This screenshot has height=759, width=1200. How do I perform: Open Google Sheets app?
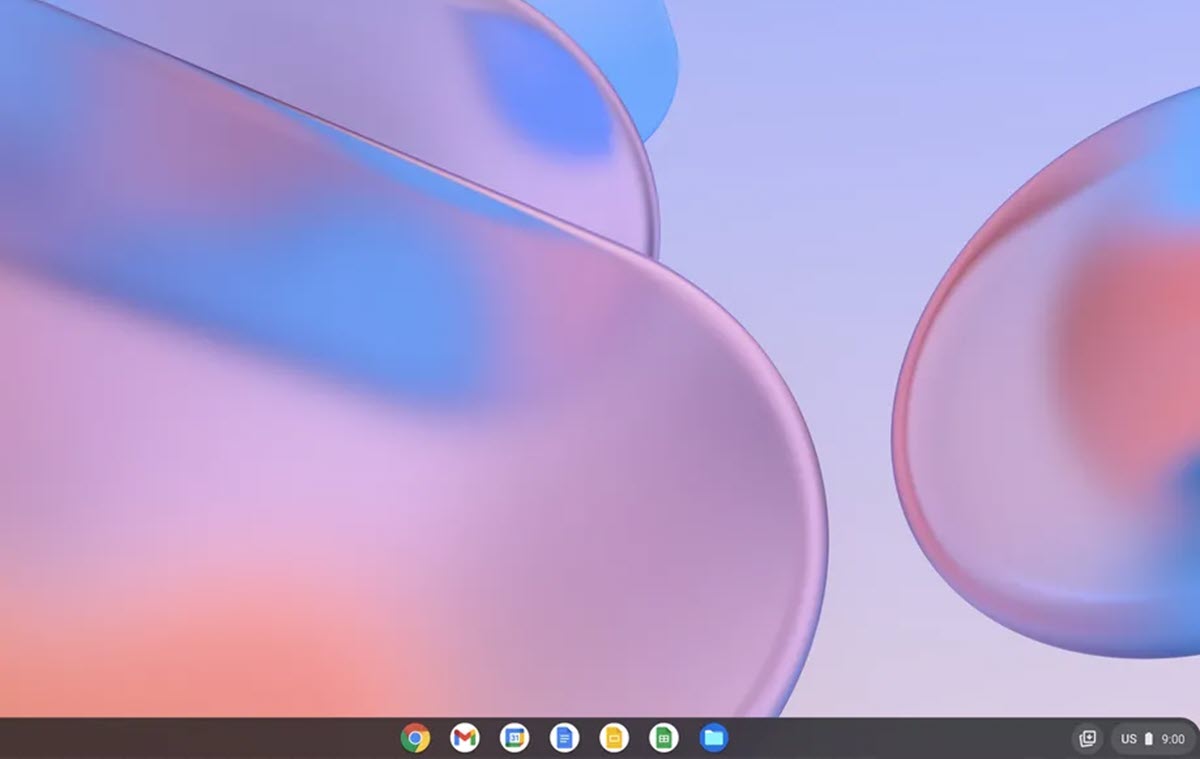[663, 738]
